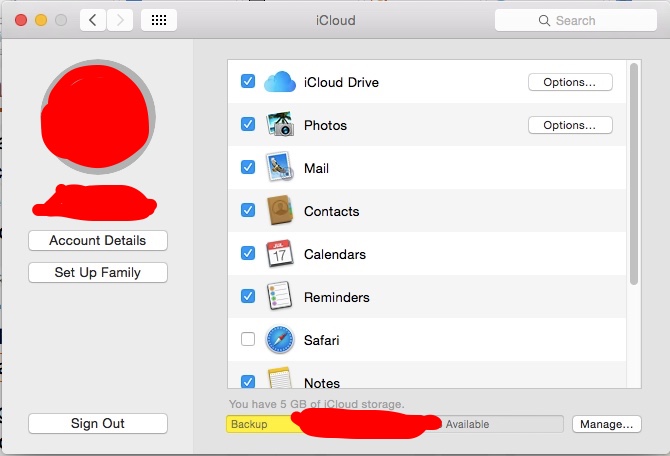
Task: Close the iCloud preferences window
Action: click(21, 20)
